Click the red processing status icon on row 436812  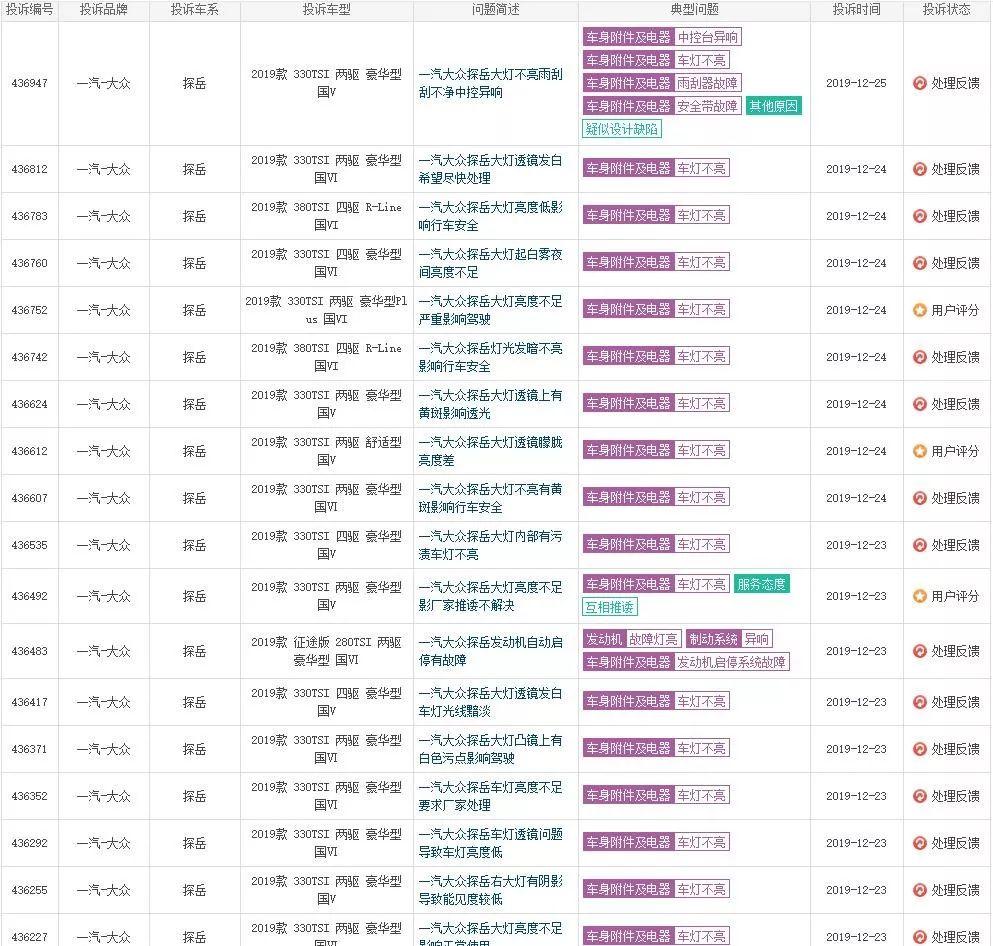coord(919,168)
